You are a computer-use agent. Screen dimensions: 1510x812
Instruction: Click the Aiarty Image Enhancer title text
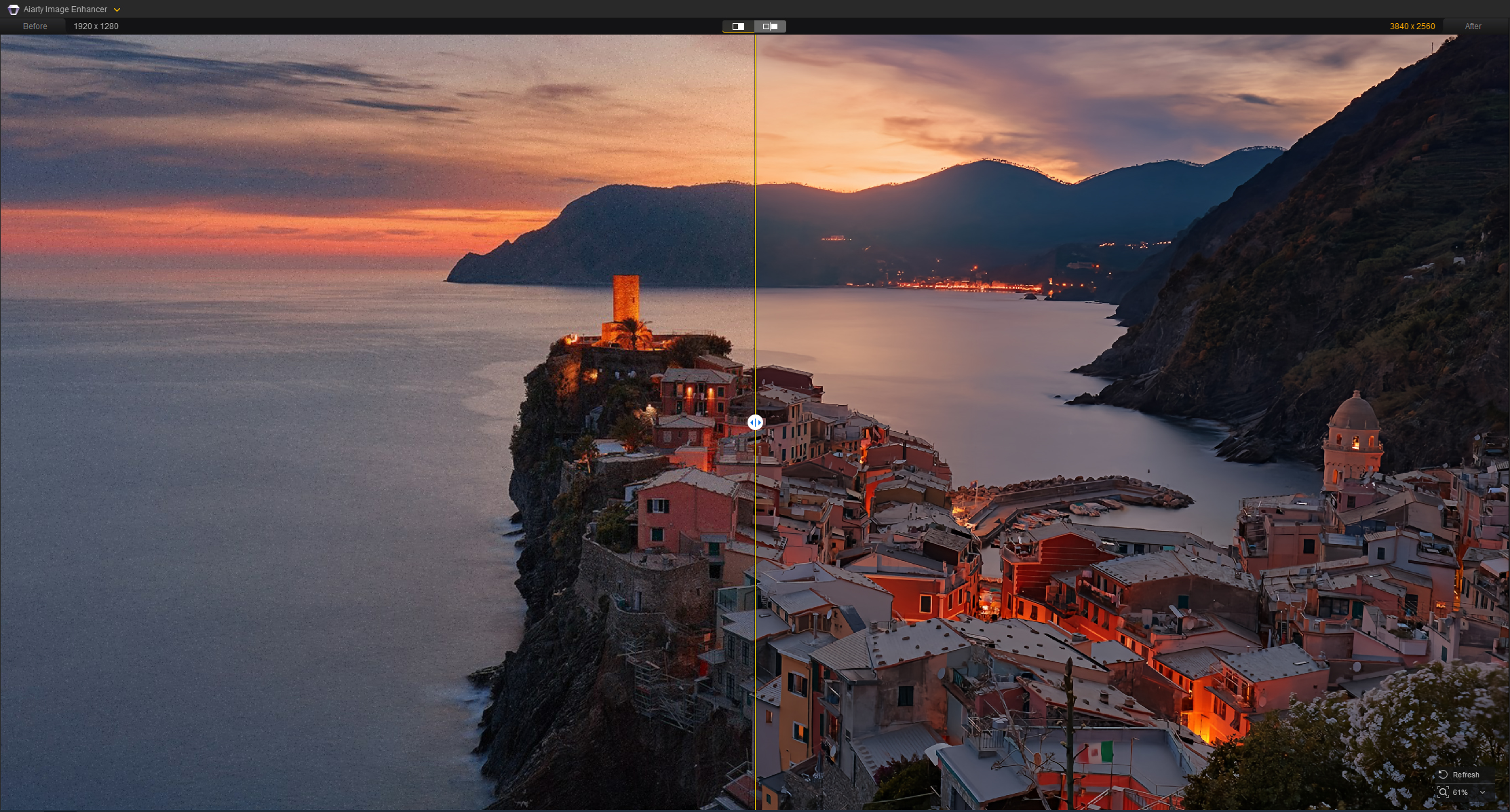(65, 9)
